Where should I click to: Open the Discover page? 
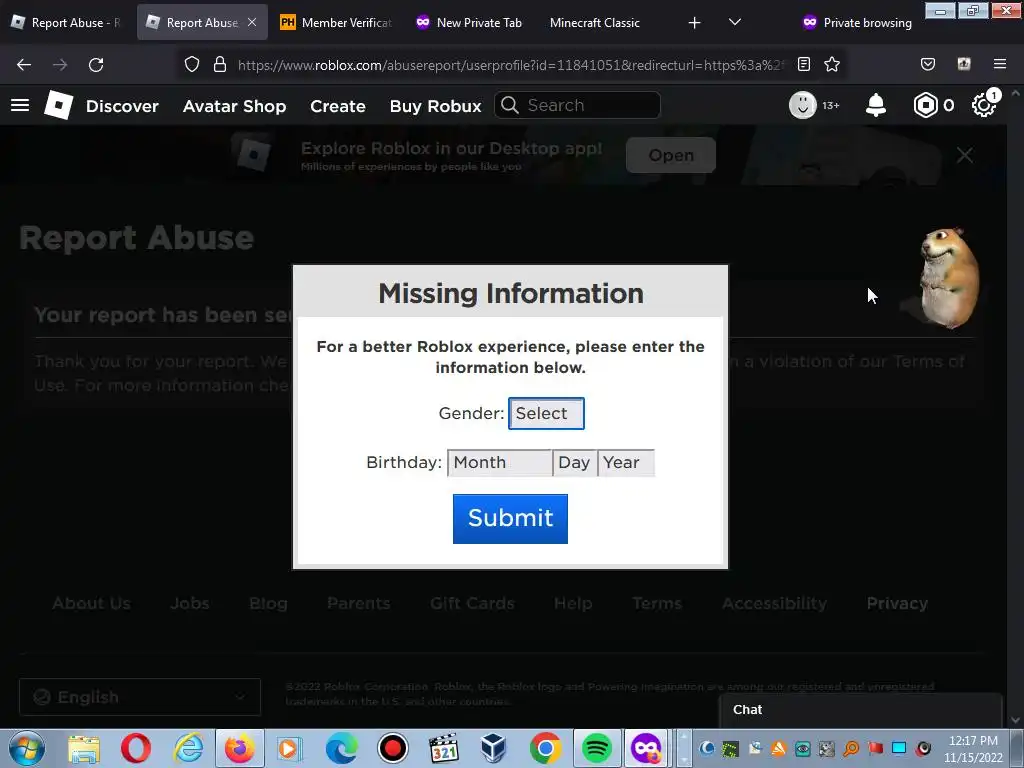point(122,106)
